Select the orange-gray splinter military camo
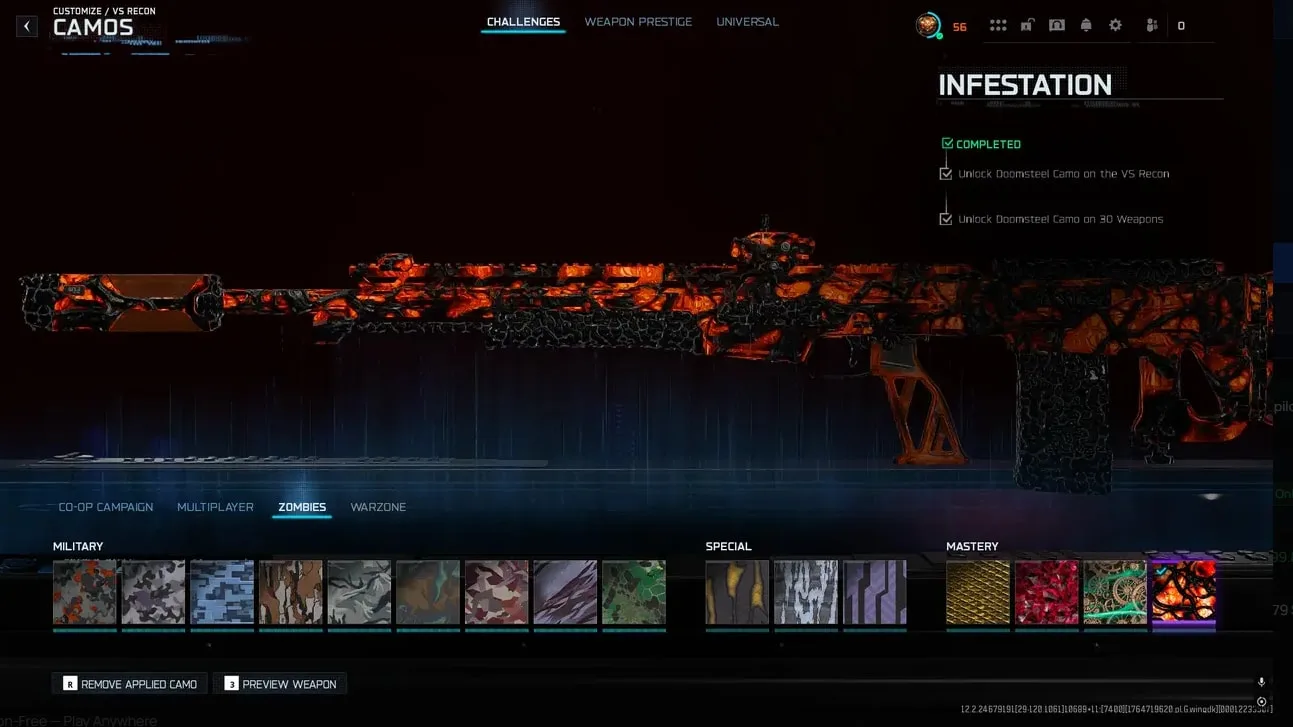 coord(85,592)
